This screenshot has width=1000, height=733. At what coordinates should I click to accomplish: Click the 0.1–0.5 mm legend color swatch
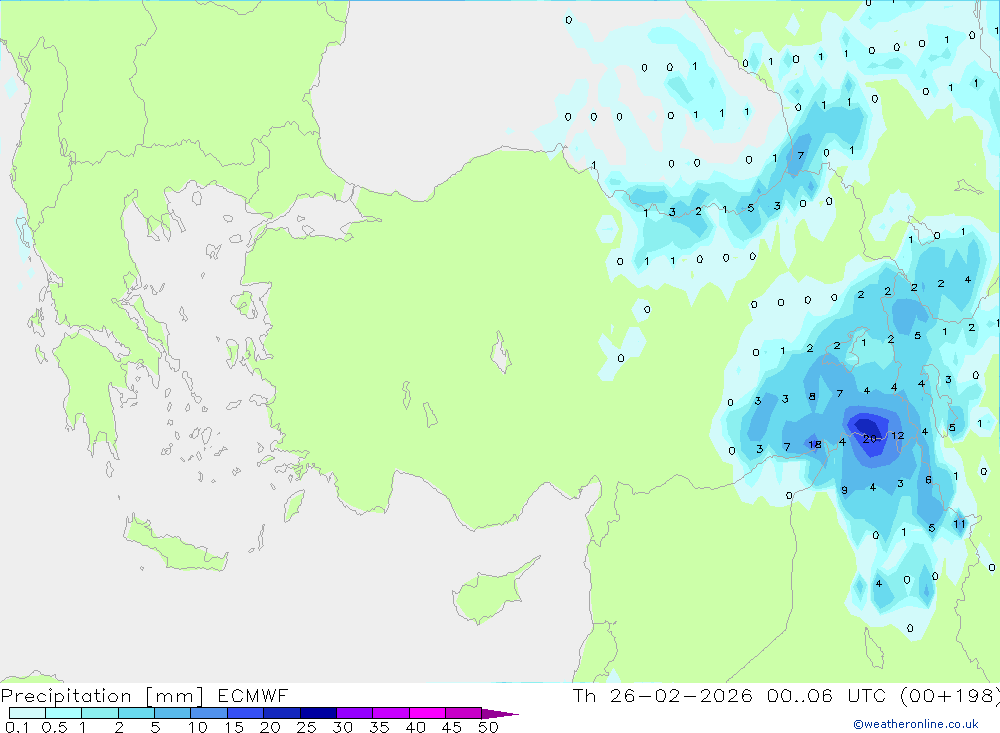pyautogui.click(x=27, y=713)
